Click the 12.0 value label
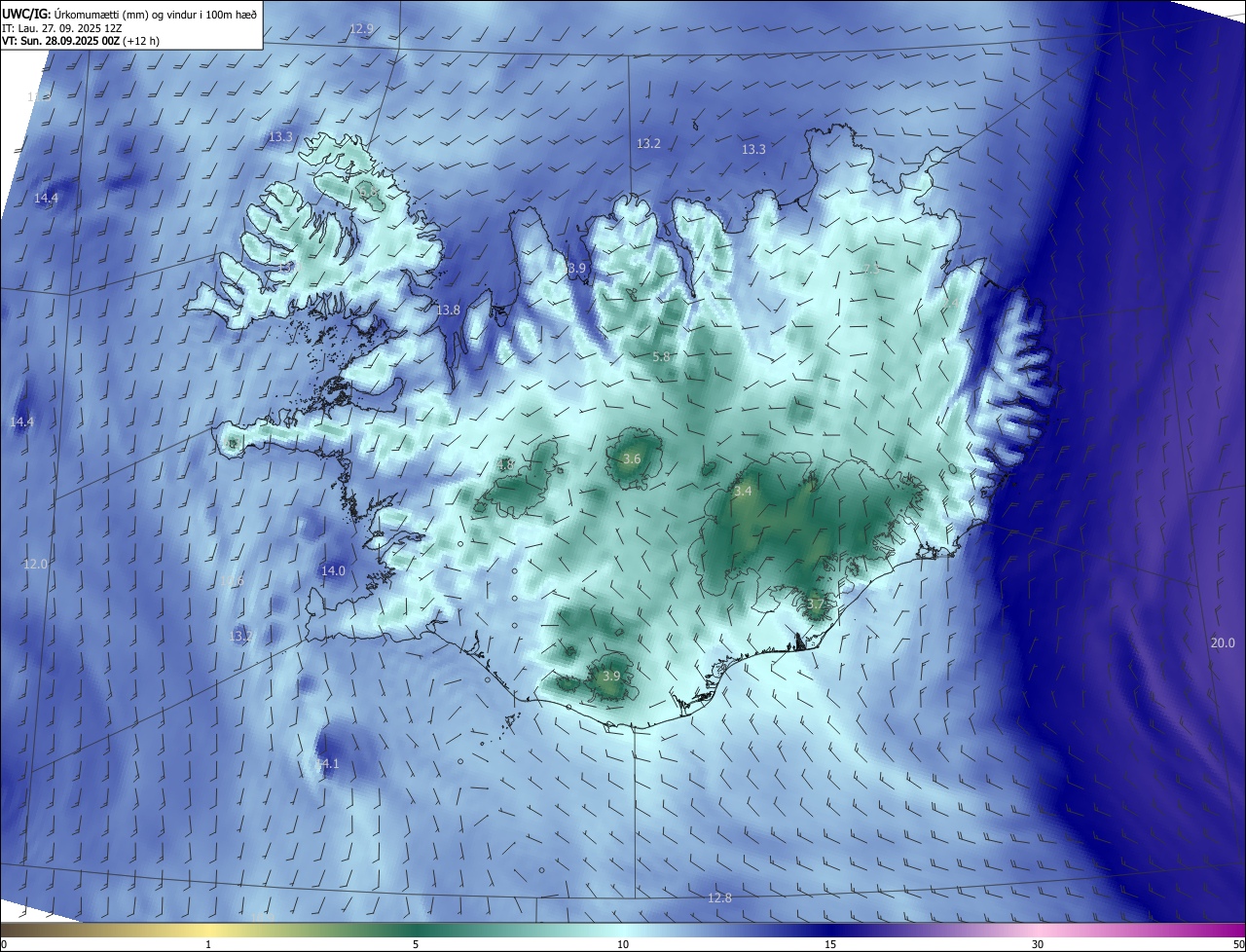The width and height of the screenshot is (1246, 952). tap(35, 565)
